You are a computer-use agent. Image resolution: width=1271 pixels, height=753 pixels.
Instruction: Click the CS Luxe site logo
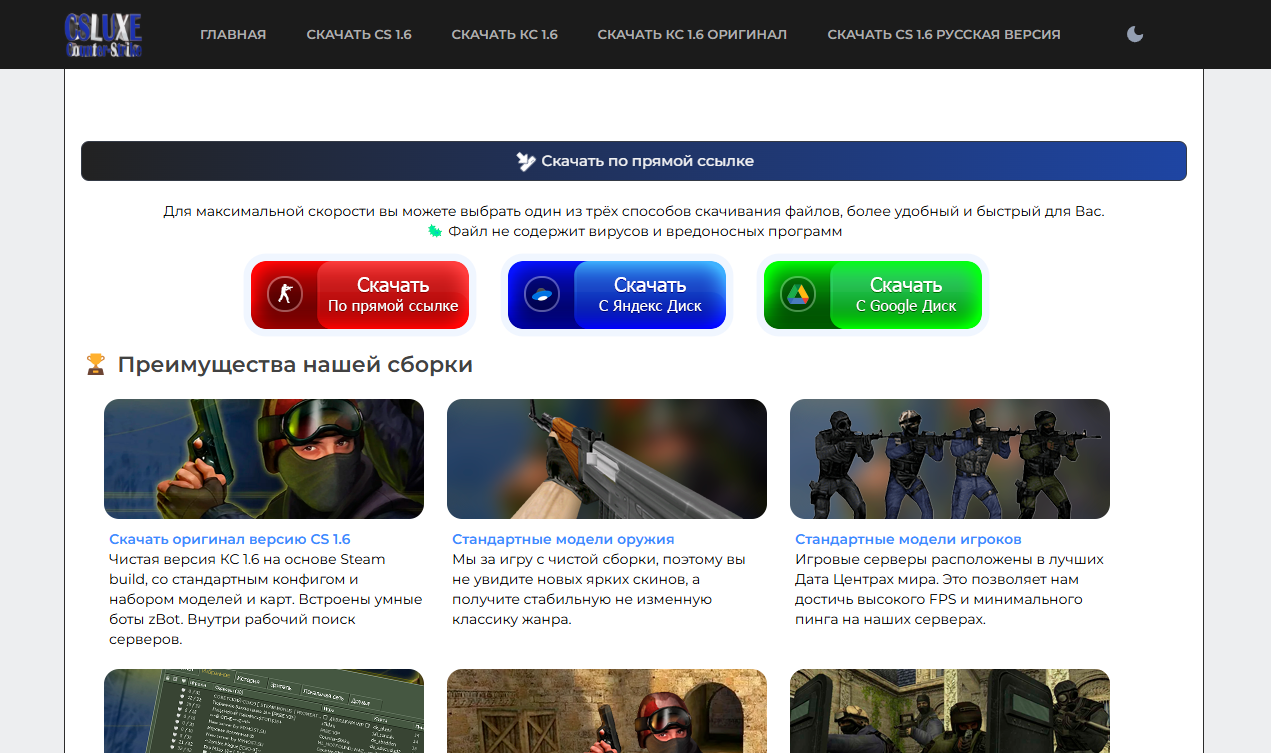click(x=103, y=34)
